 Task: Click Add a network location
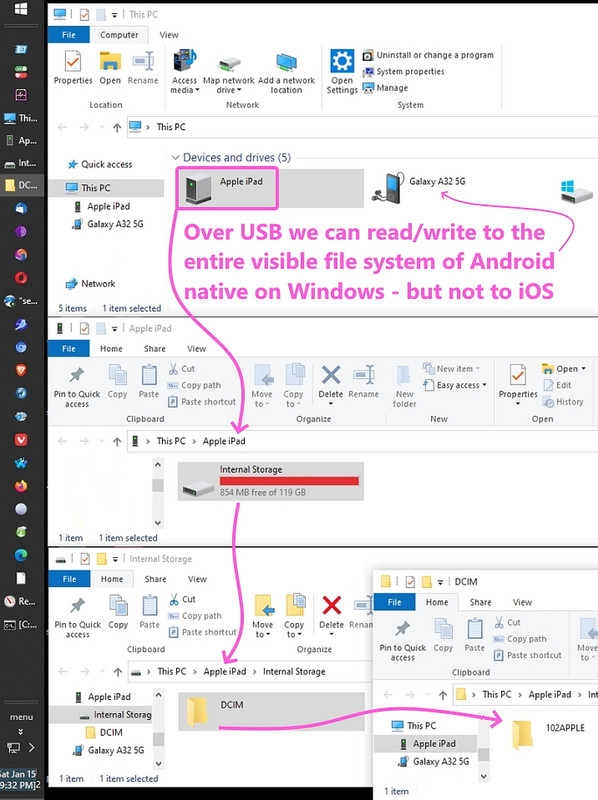[x=286, y=72]
